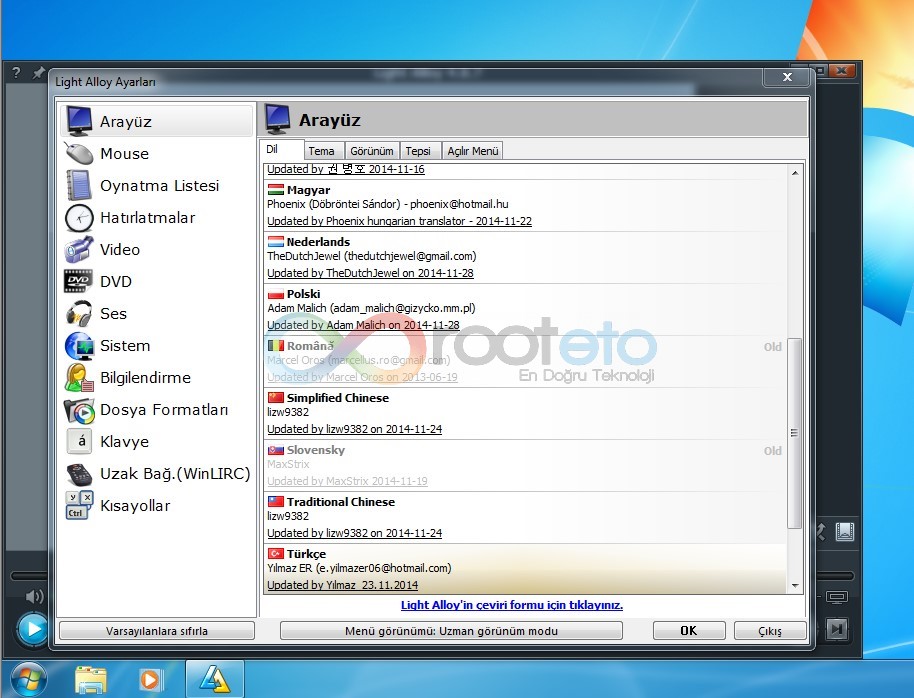Viewport: 914px width, 698px height.
Task: Choose the Simplified Chinese language name
Action: tap(338, 398)
